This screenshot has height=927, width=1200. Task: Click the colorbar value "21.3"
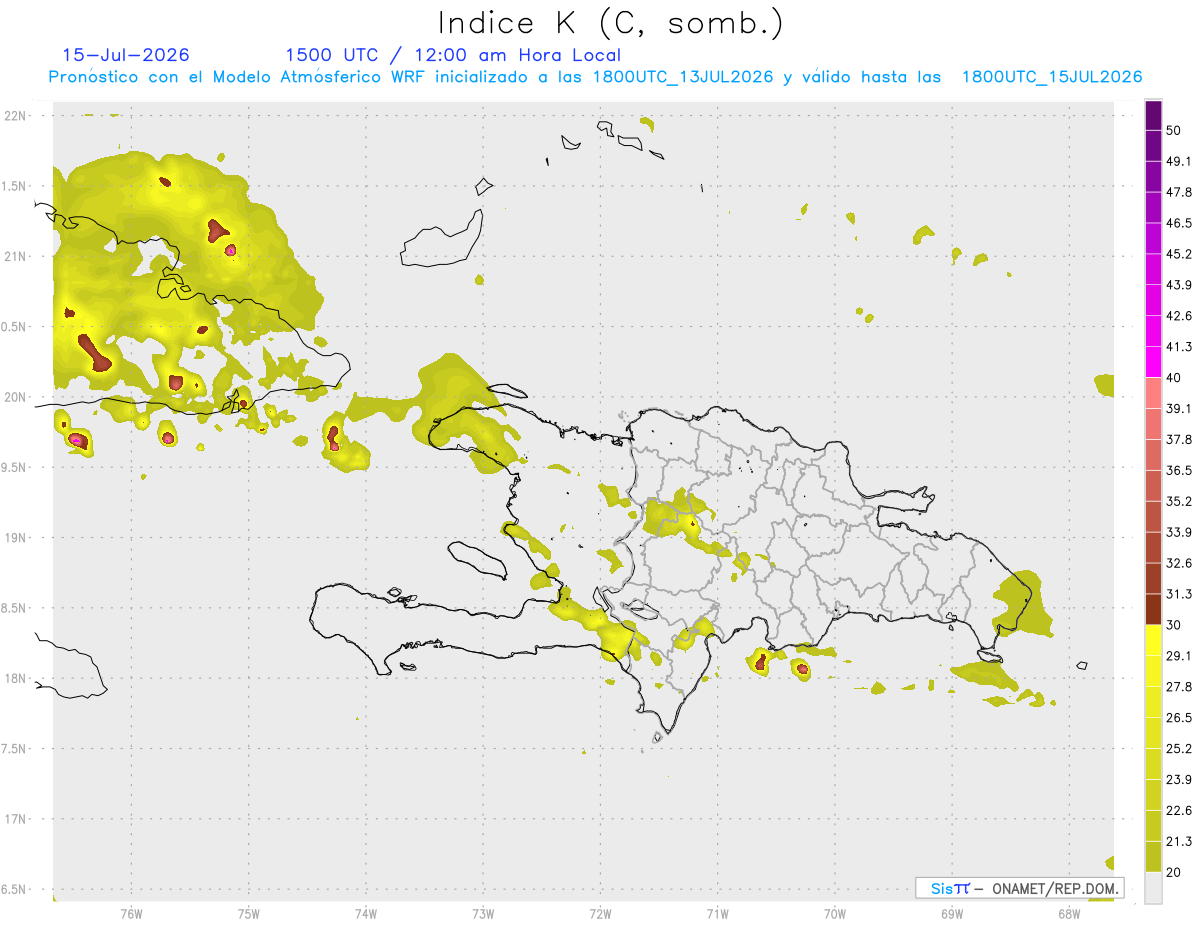(1179, 842)
